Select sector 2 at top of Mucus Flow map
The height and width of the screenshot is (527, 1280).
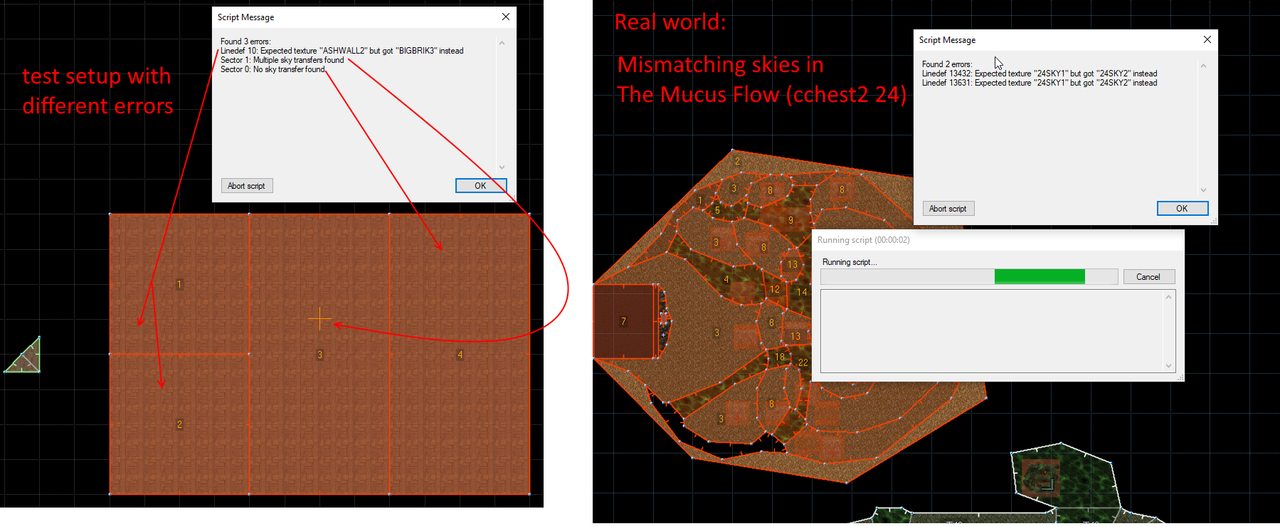tap(737, 161)
